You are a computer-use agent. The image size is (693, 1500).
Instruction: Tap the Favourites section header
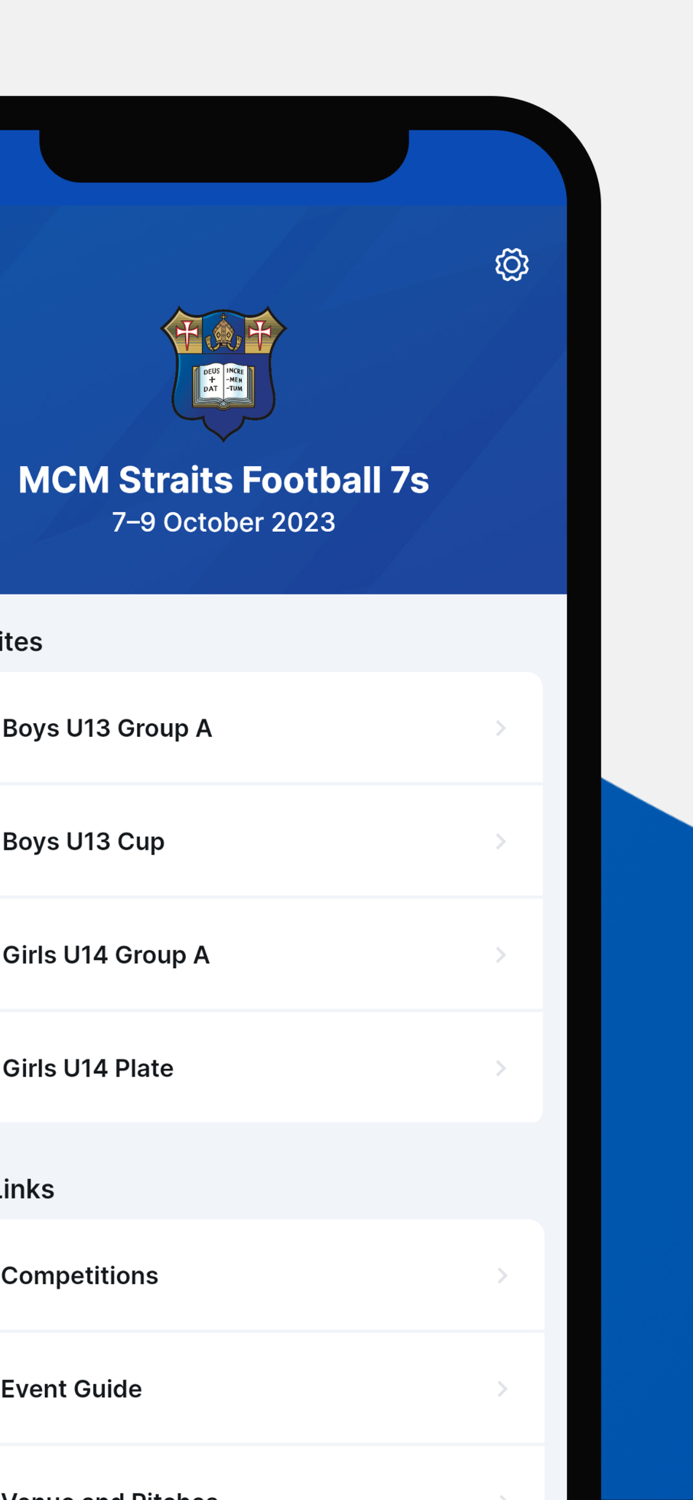tap(21, 641)
